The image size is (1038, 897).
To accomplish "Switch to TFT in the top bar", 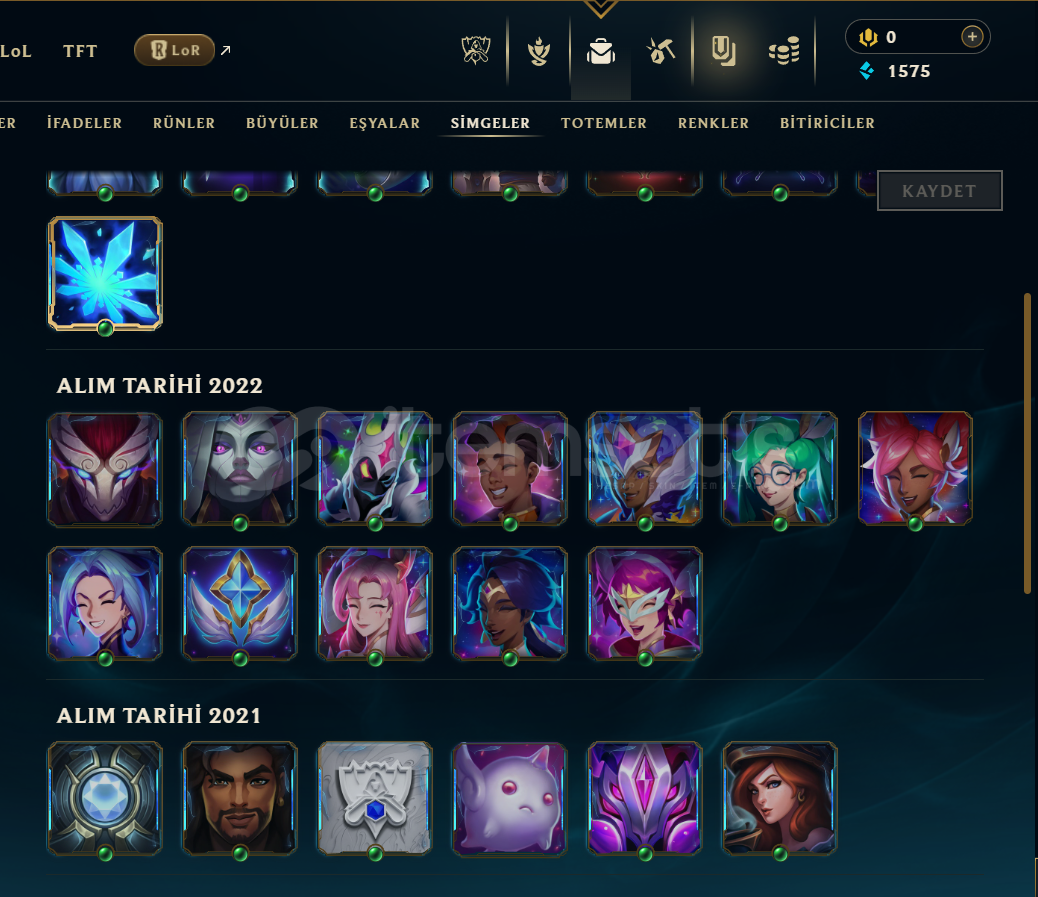I will (80, 51).
